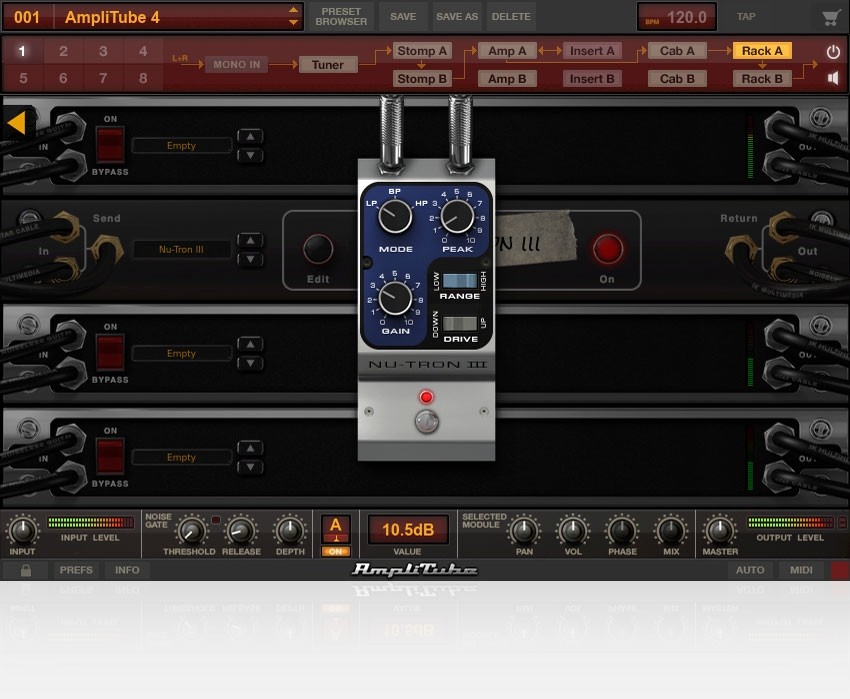Select previous module in third rack slot
The width and height of the screenshot is (850, 699).
(250, 344)
